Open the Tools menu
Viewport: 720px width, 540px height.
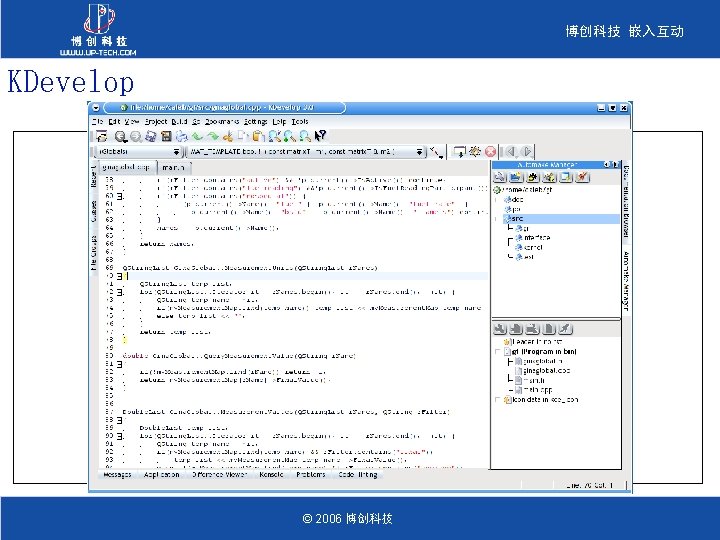[x=300, y=122]
